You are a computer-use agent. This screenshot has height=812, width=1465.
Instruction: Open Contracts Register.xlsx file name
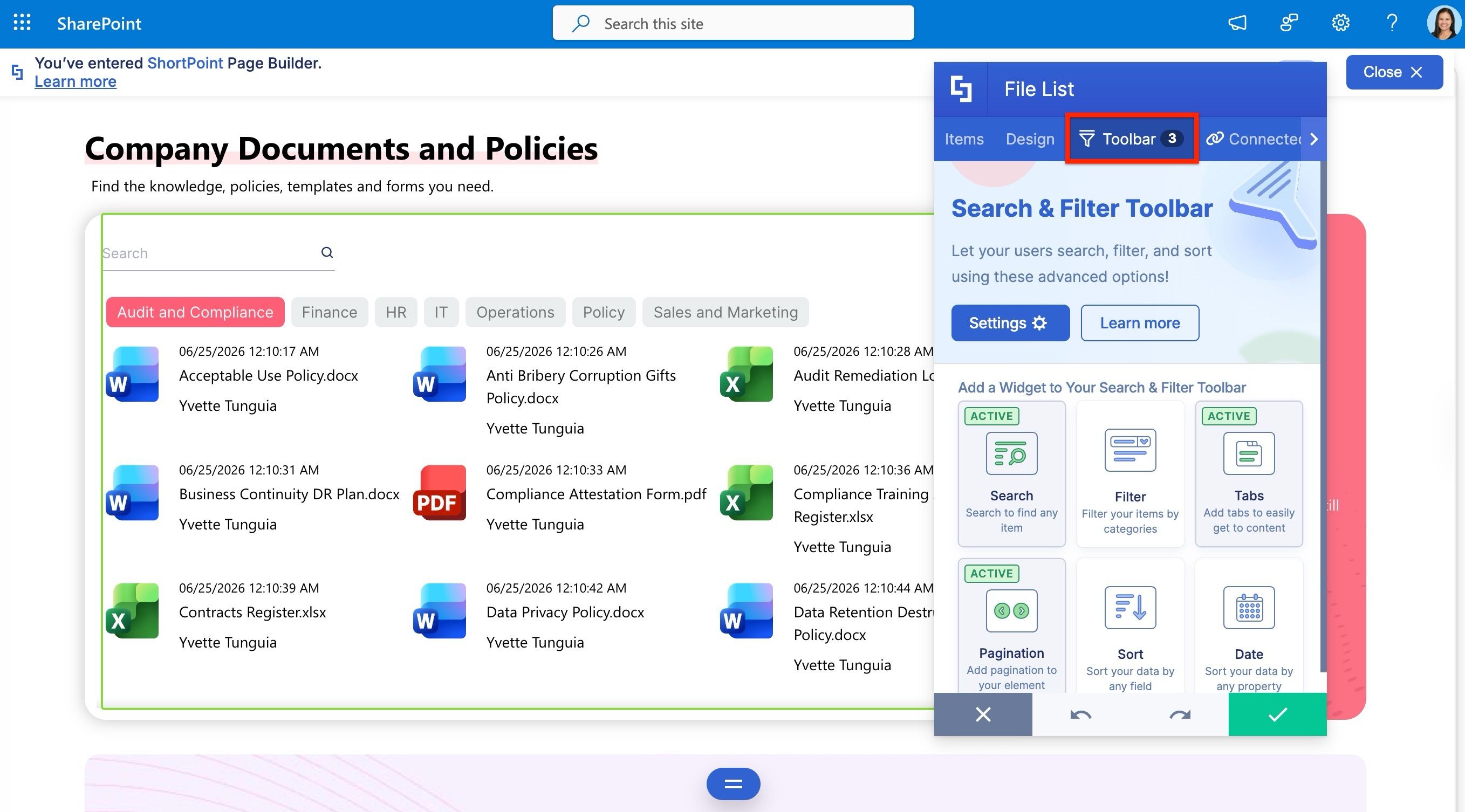(x=252, y=613)
